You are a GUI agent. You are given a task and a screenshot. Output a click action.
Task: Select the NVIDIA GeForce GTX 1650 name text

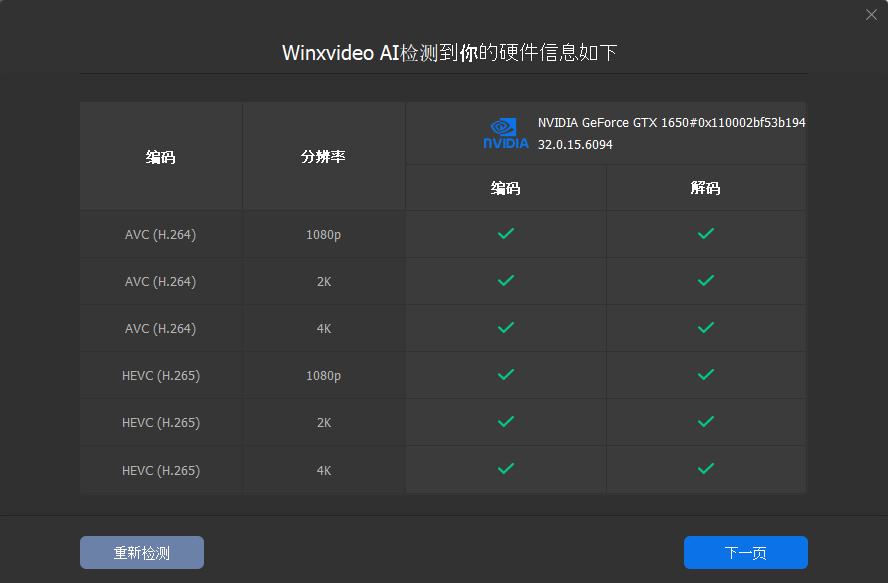[x=671, y=123]
